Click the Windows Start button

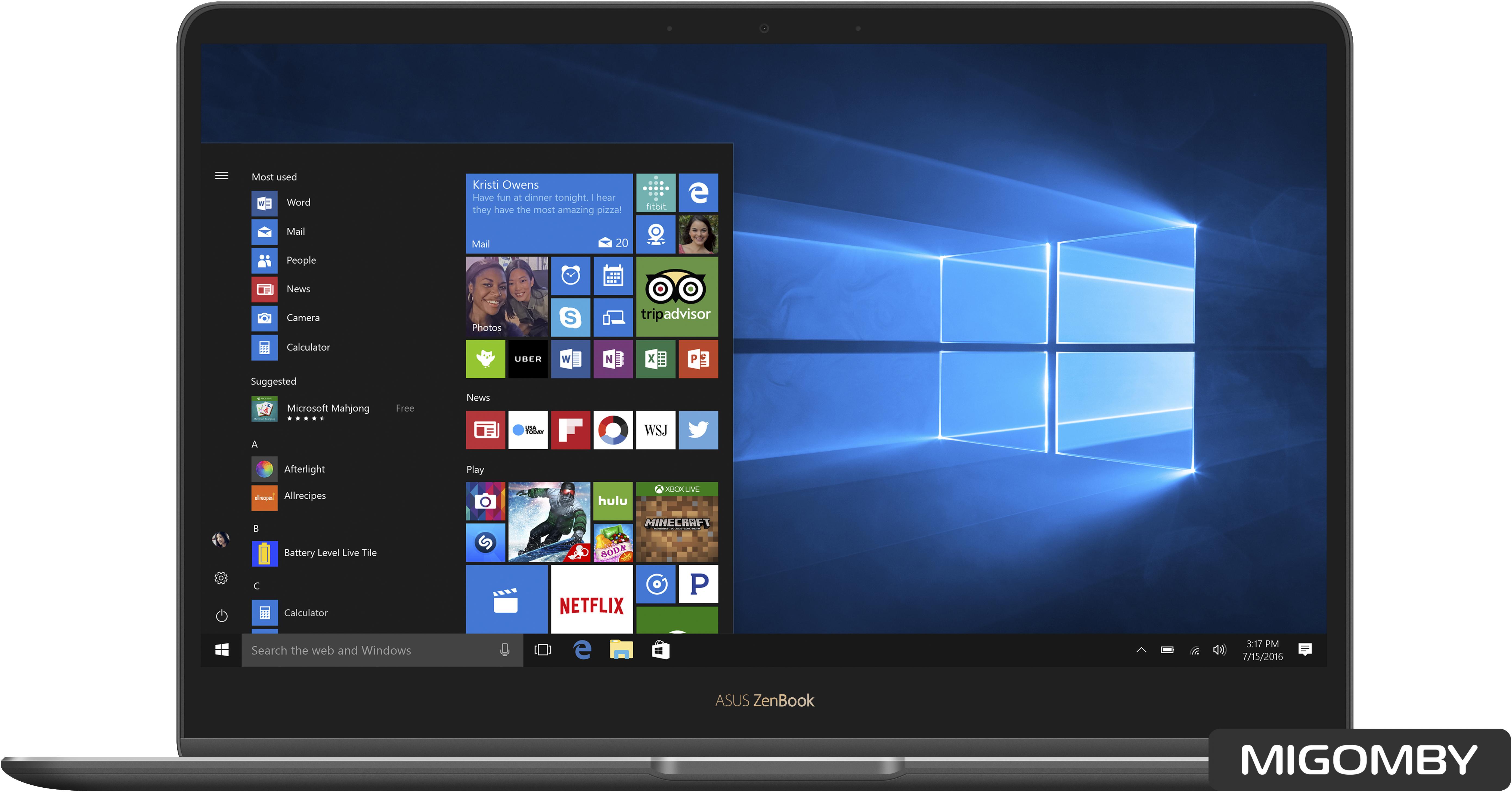(x=221, y=650)
